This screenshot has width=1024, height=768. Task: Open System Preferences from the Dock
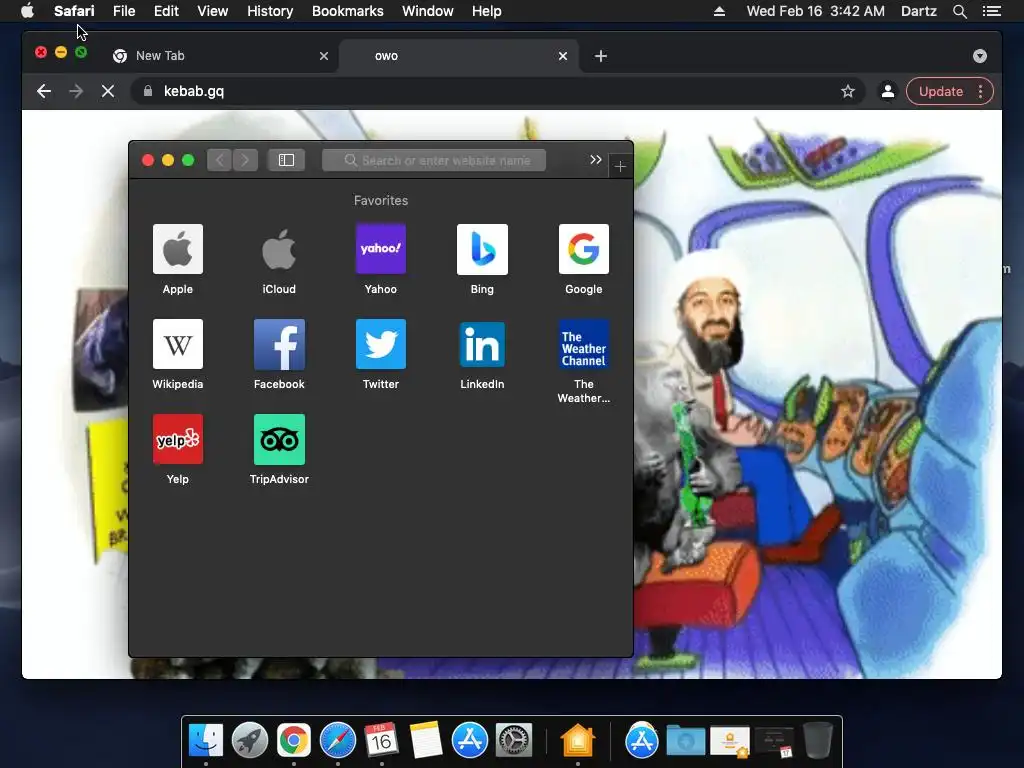[514, 740]
